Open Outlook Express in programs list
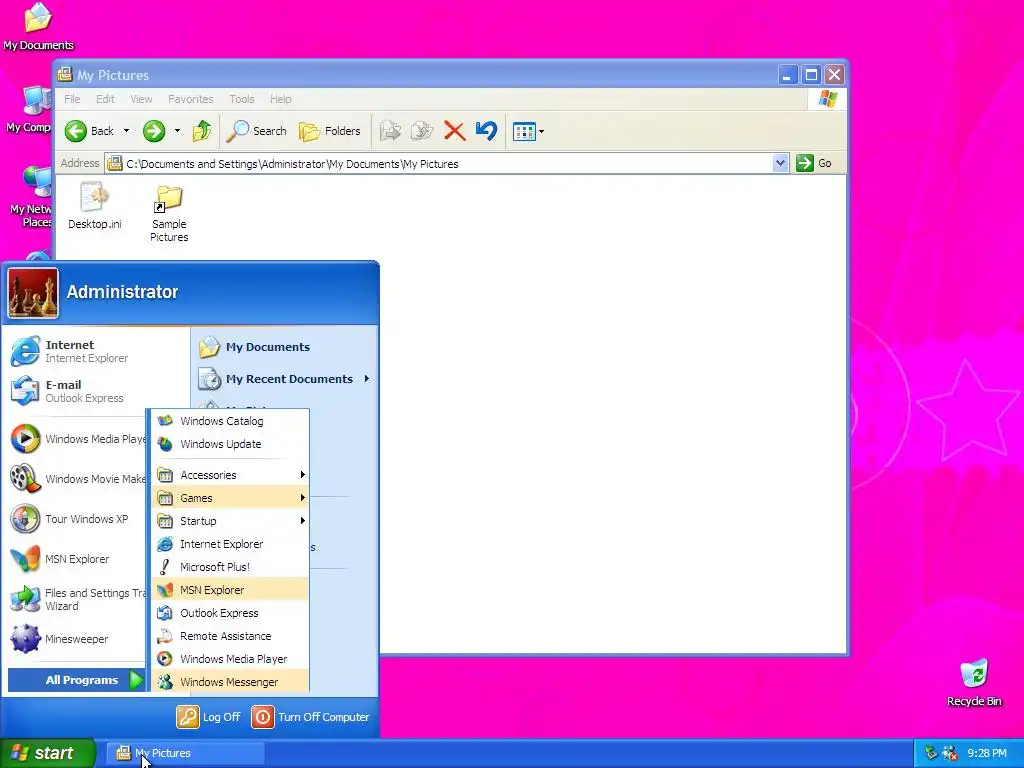The height and width of the screenshot is (768, 1024). 230,613
